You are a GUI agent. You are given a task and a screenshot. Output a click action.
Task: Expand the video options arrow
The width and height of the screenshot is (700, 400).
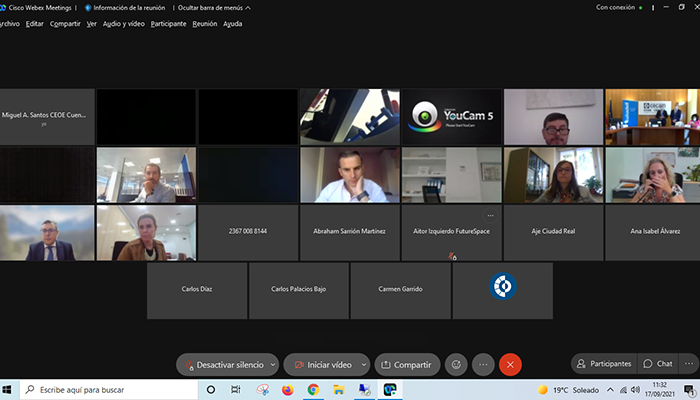tap(364, 365)
